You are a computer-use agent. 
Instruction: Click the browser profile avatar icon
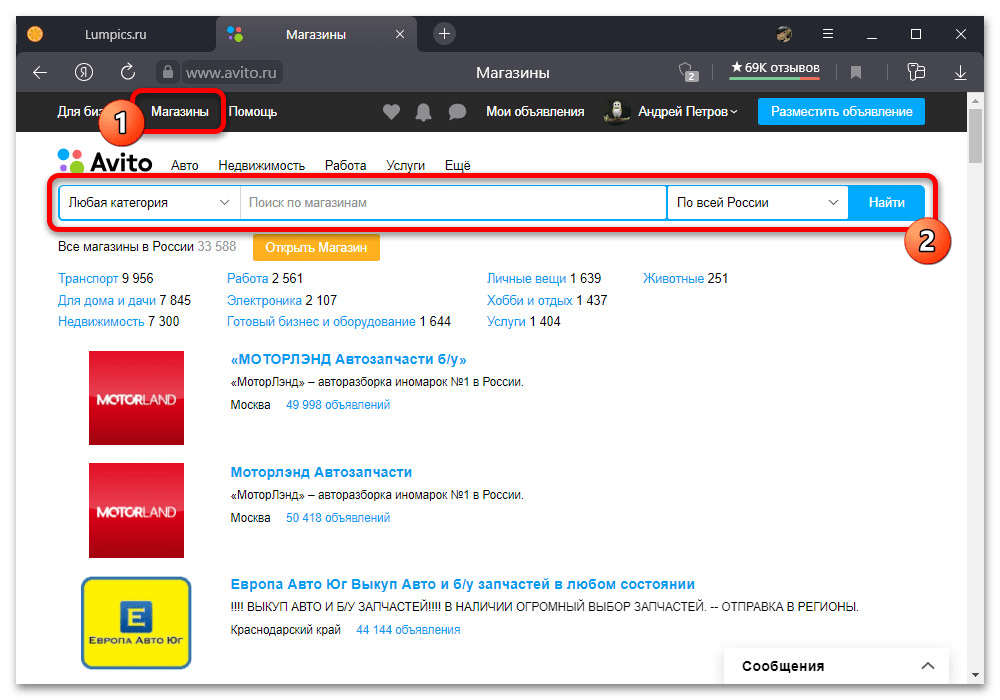point(784,34)
